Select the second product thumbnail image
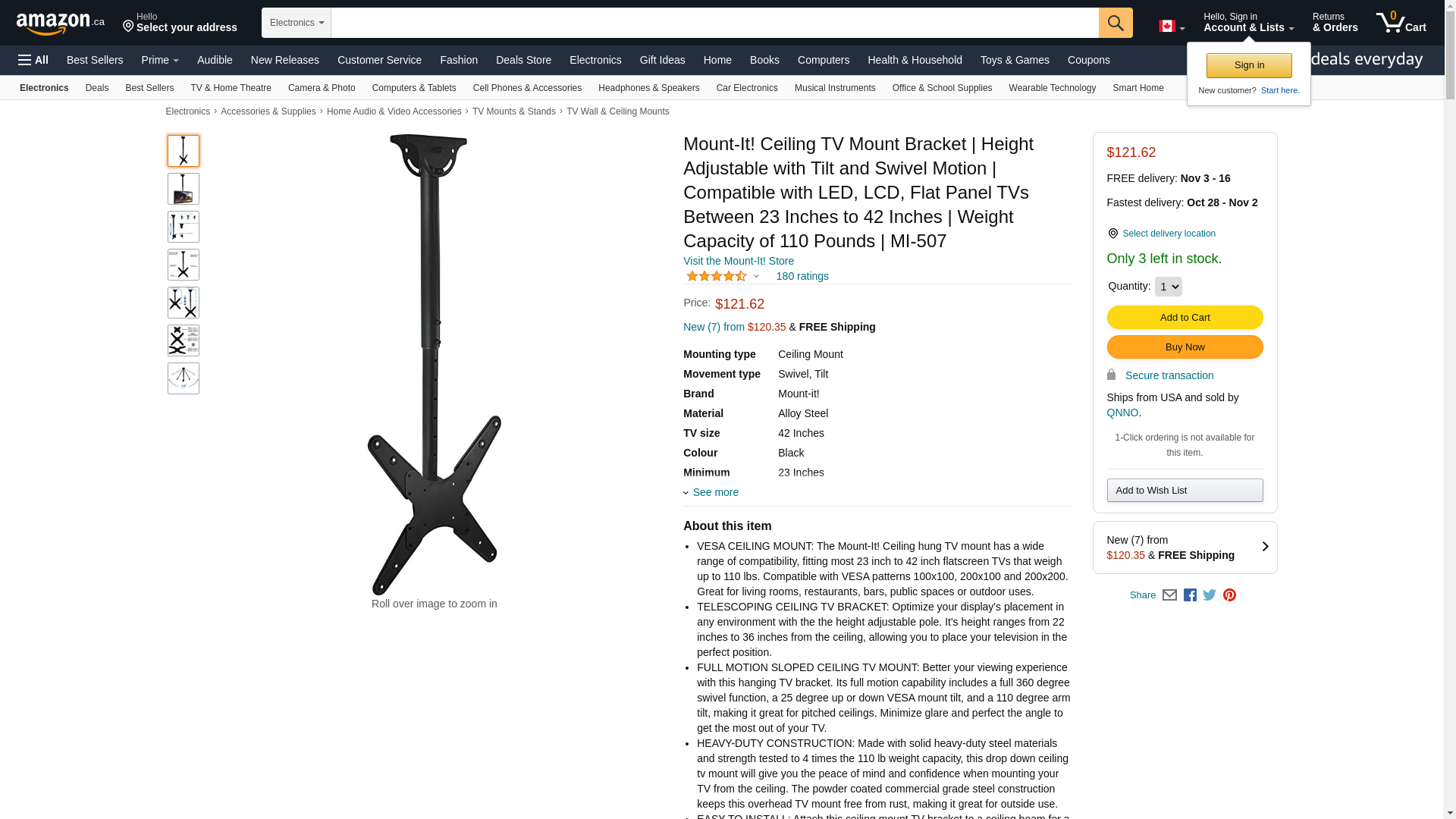The width and height of the screenshot is (1456, 819). (x=184, y=189)
